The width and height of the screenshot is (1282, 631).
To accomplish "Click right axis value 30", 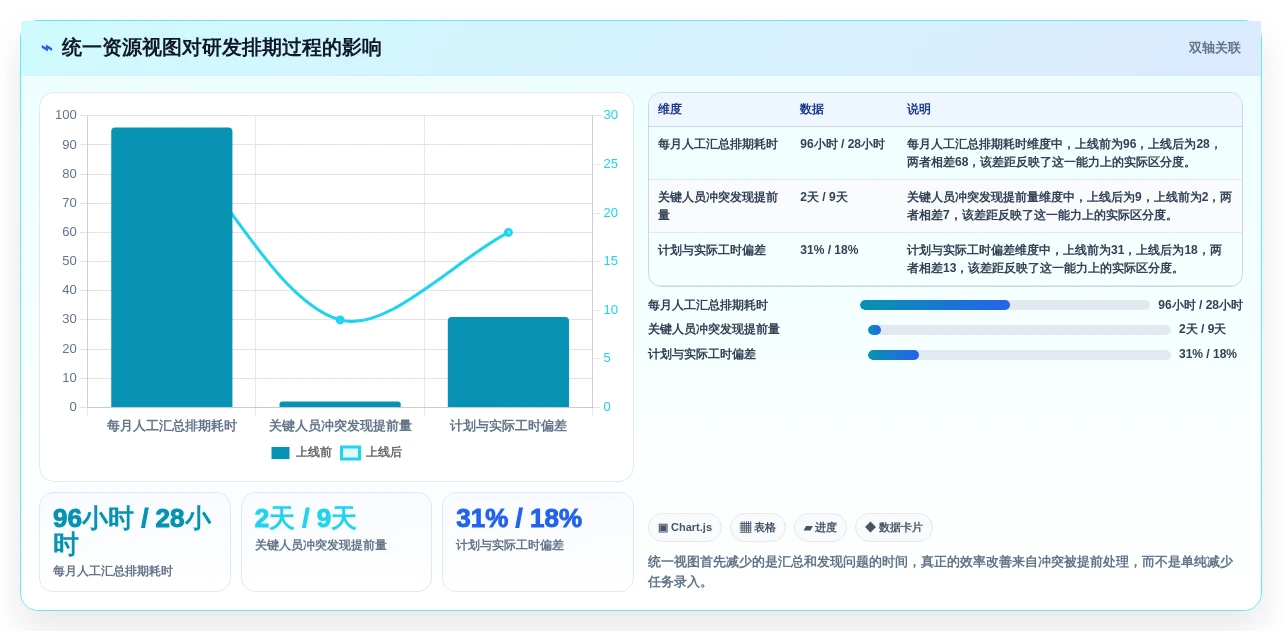I will [x=610, y=115].
